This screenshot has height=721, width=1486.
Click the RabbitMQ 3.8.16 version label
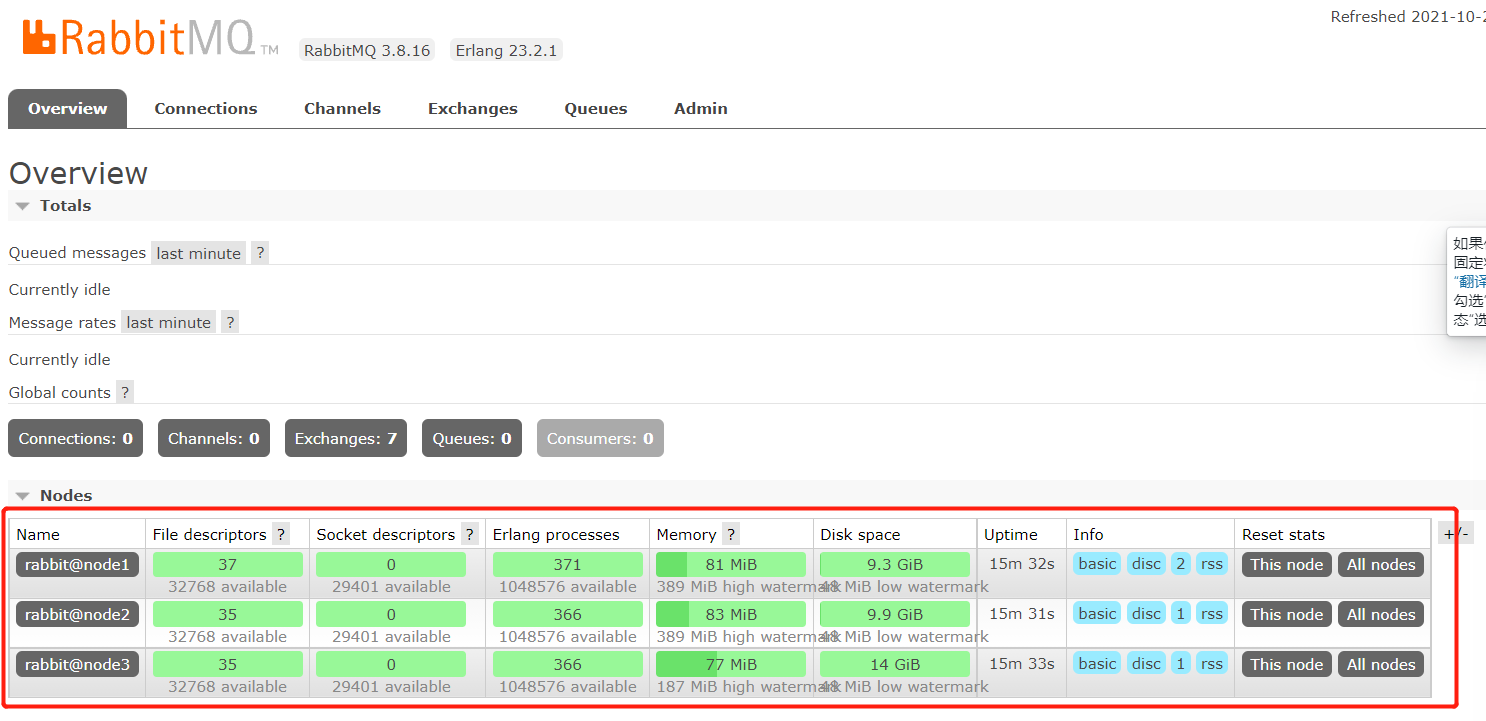pyautogui.click(x=367, y=50)
